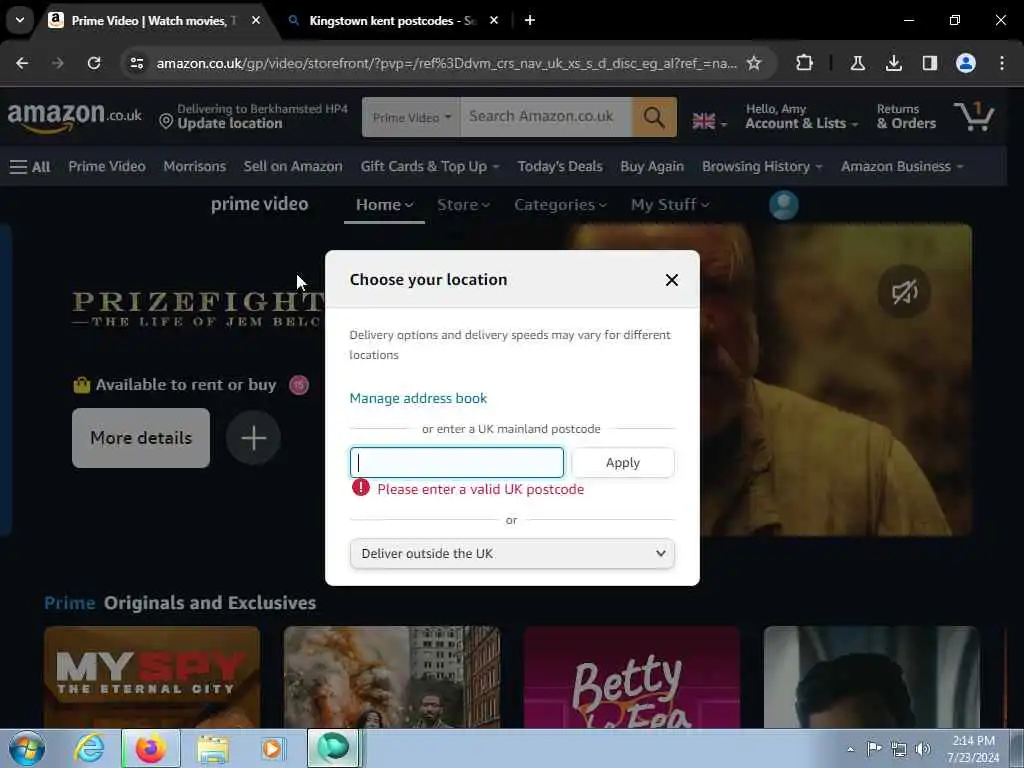
Task: Open the Betty la Fea thumbnail
Action: tap(632, 677)
